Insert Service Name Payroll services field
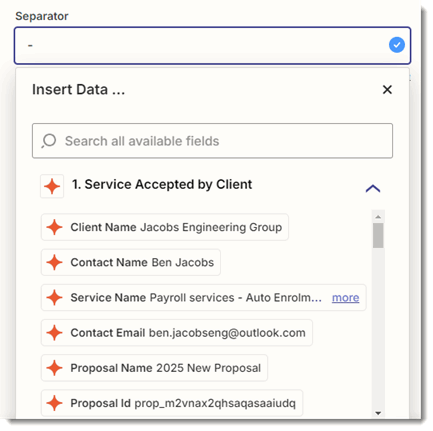This screenshot has width=433, height=431. click(204, 298)
